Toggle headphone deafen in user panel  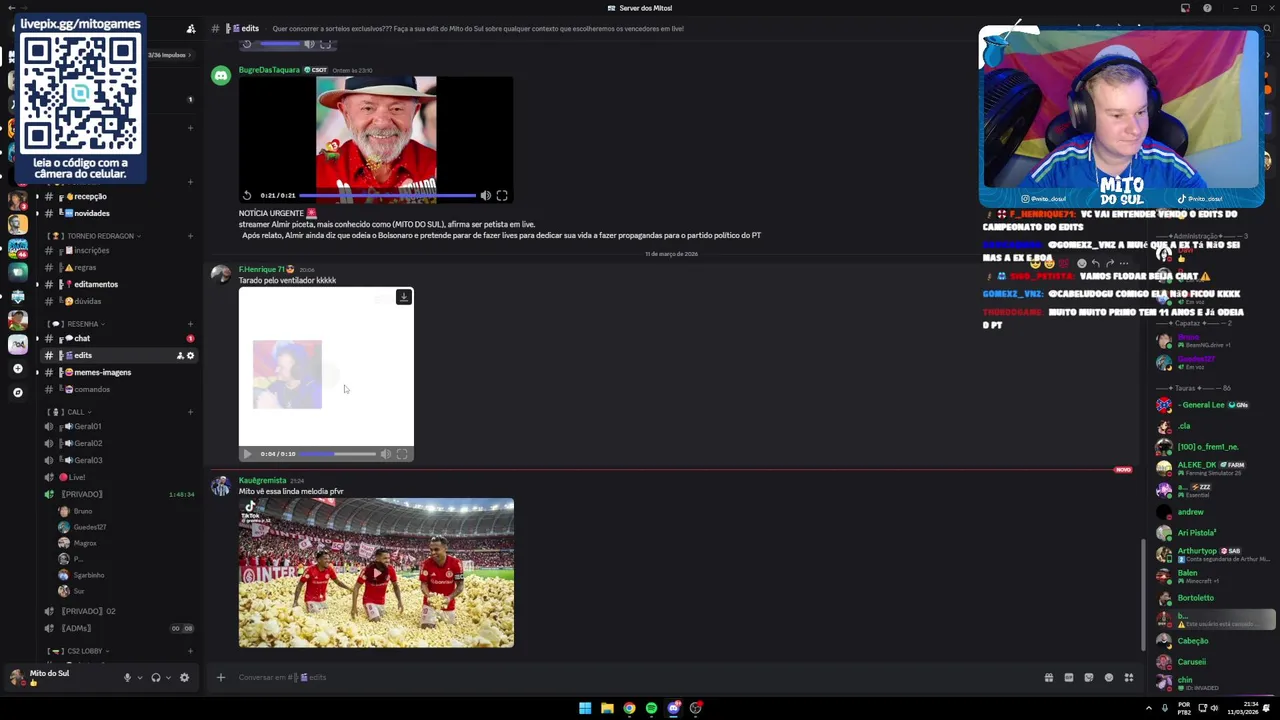(x=155, y=678)
